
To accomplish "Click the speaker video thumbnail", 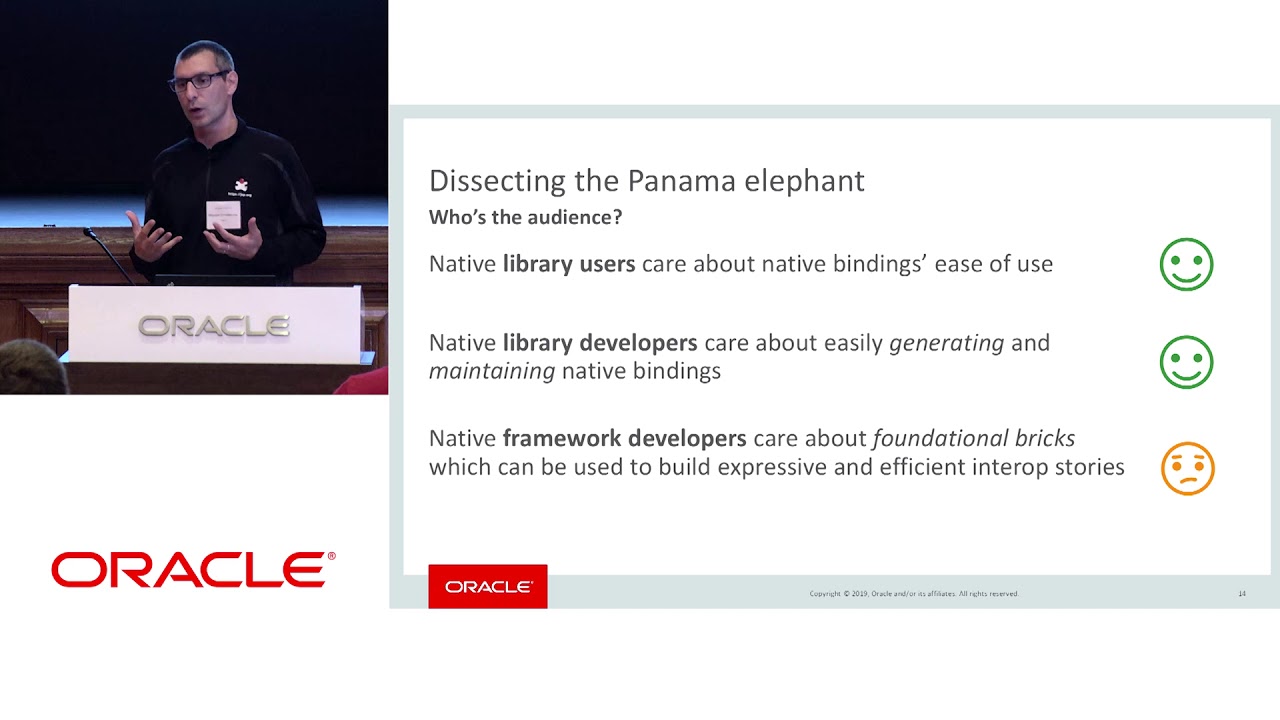I will 194,197.
